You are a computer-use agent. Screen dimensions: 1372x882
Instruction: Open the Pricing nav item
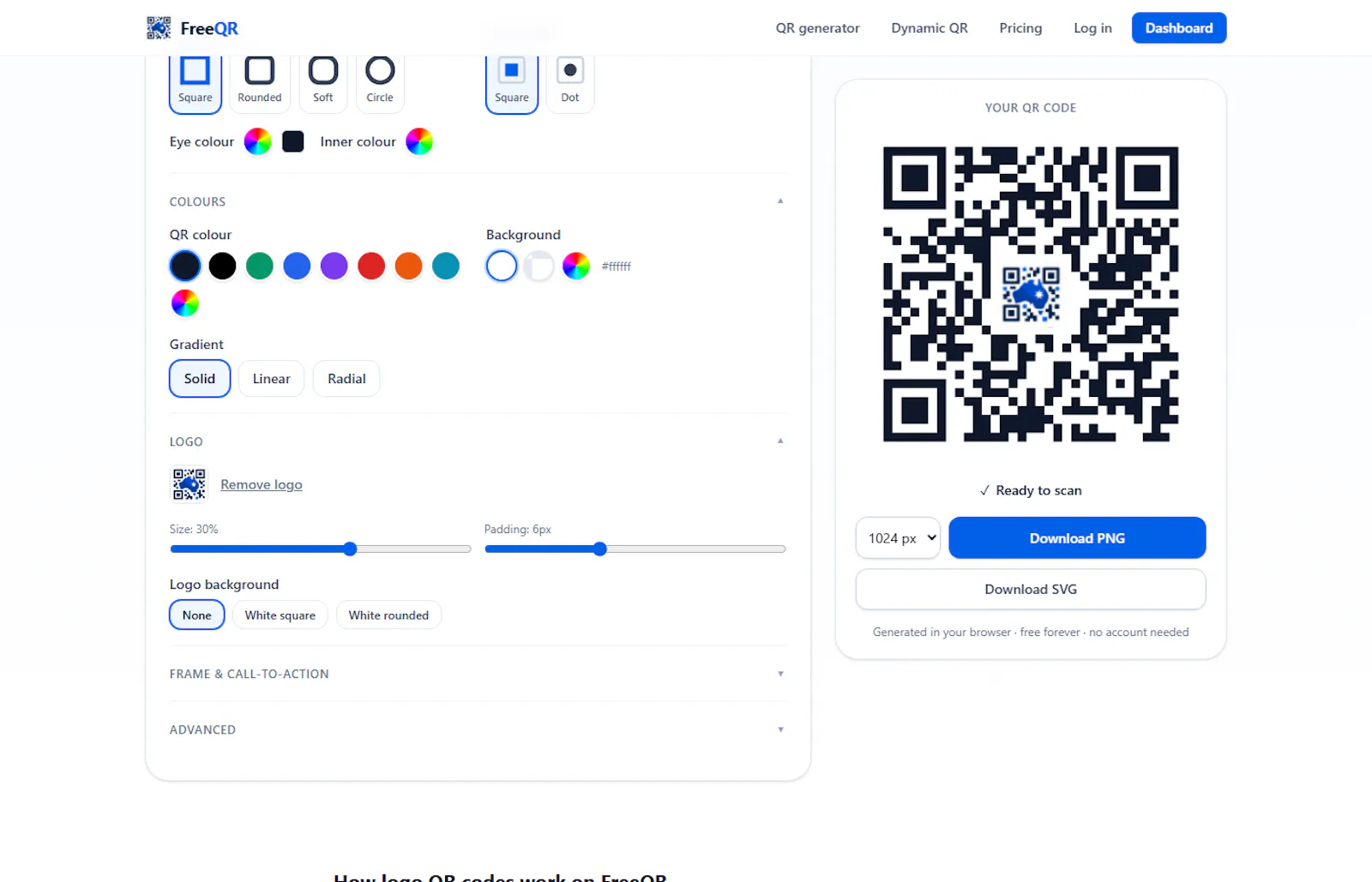click(x=1020, y=28)
